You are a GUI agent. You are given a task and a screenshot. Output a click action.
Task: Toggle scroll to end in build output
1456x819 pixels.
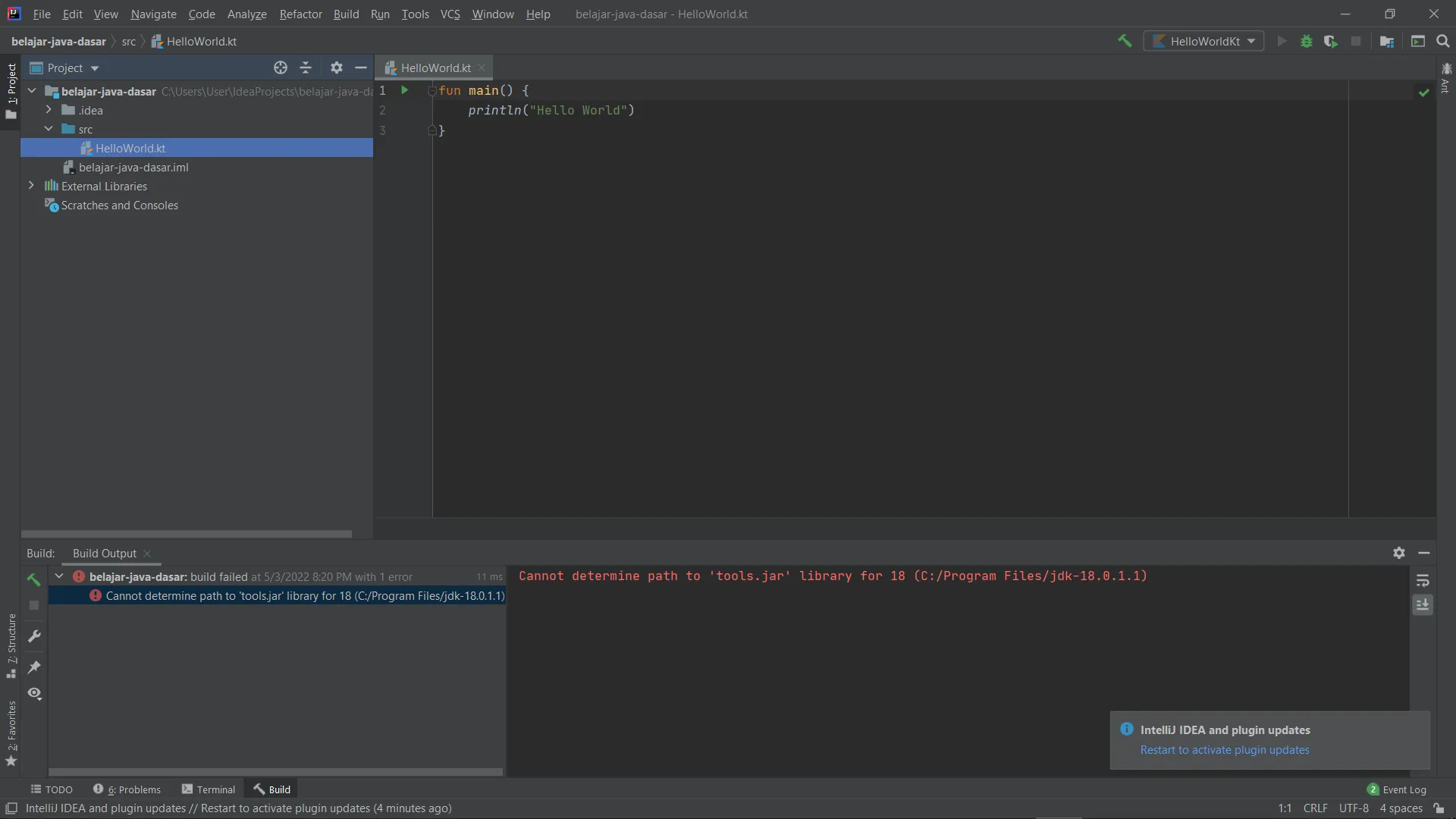coord(1423,604)
